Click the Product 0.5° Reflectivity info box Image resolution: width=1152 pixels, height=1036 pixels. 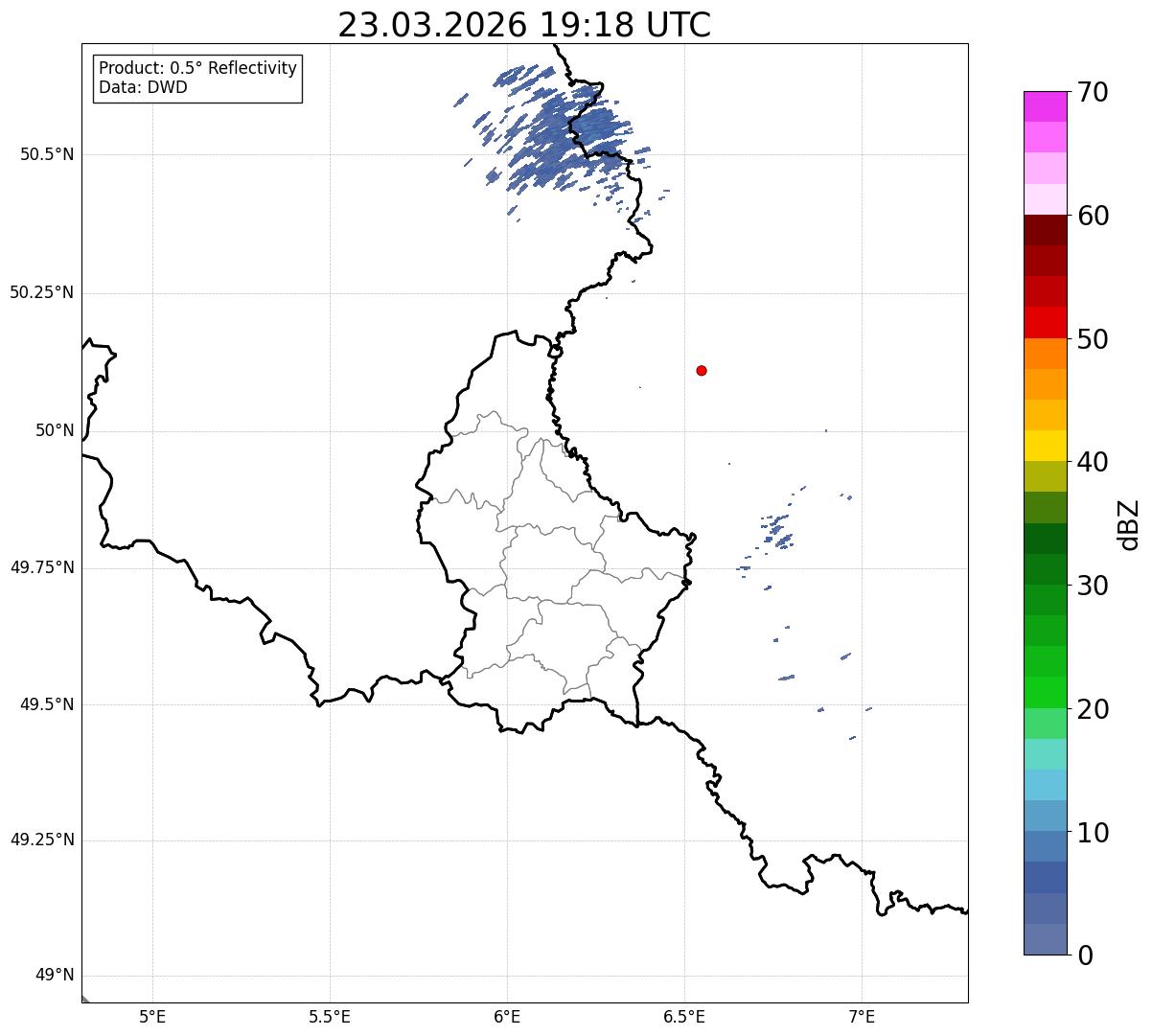[x=197, y=79]
